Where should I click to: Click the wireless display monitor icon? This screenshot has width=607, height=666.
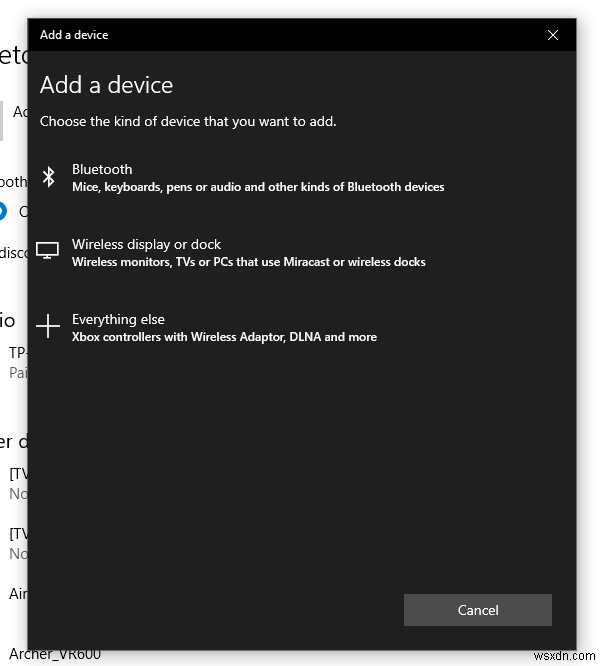tap(47, 251)
